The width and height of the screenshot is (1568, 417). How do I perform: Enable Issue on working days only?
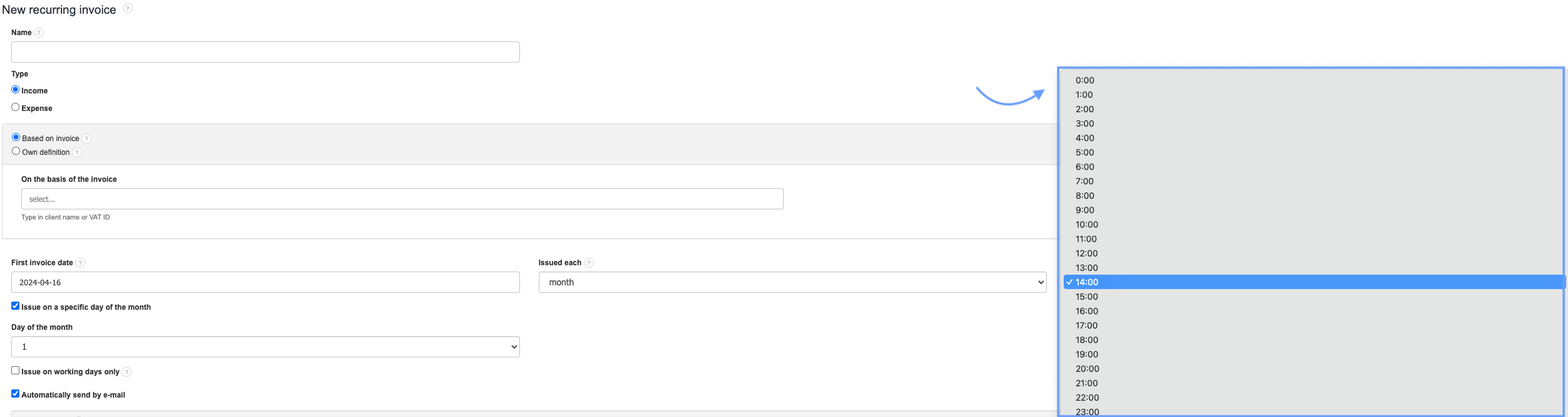click(16, 371)
